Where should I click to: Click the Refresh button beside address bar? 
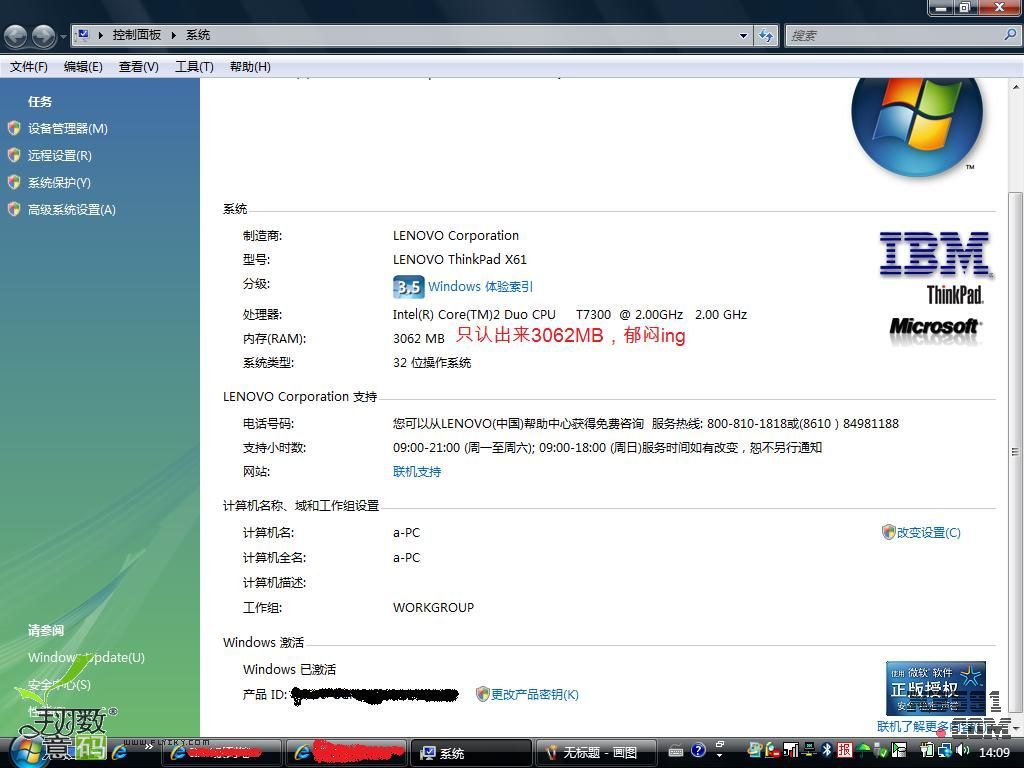[766, 35]
